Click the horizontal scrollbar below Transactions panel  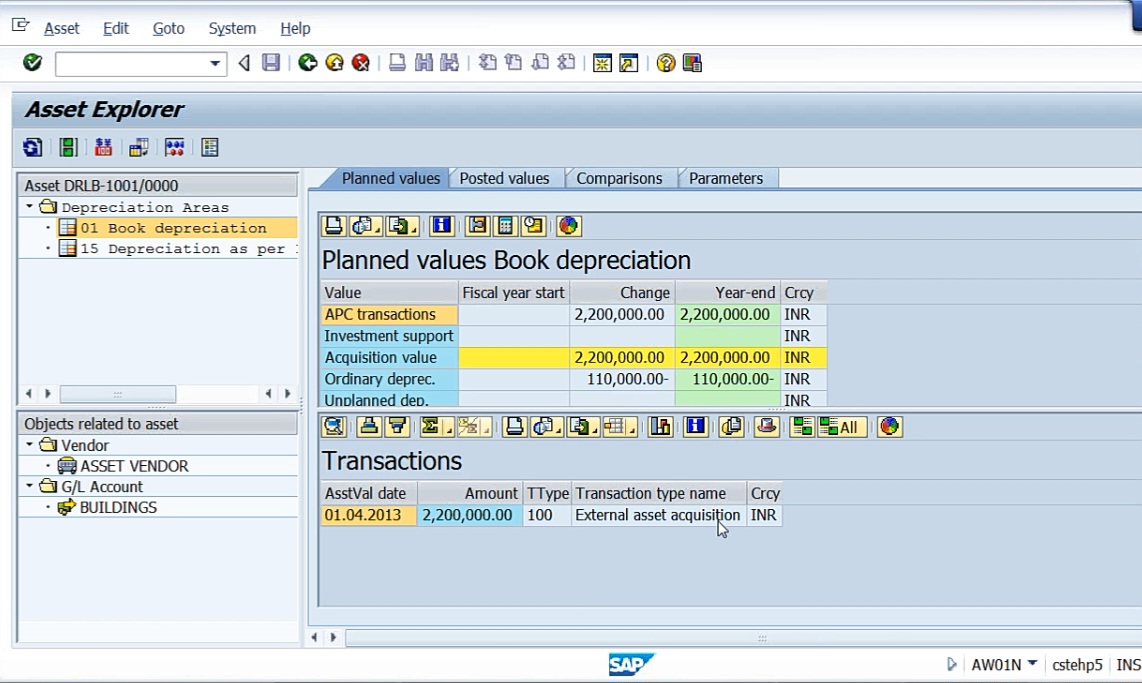tap(743, 638)
